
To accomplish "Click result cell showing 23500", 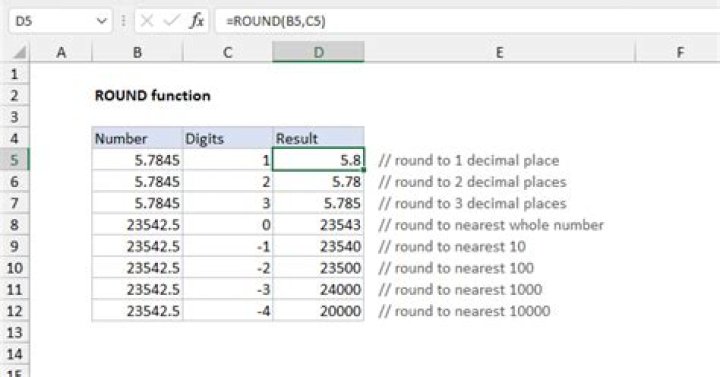I will click(x=318, y=268).
